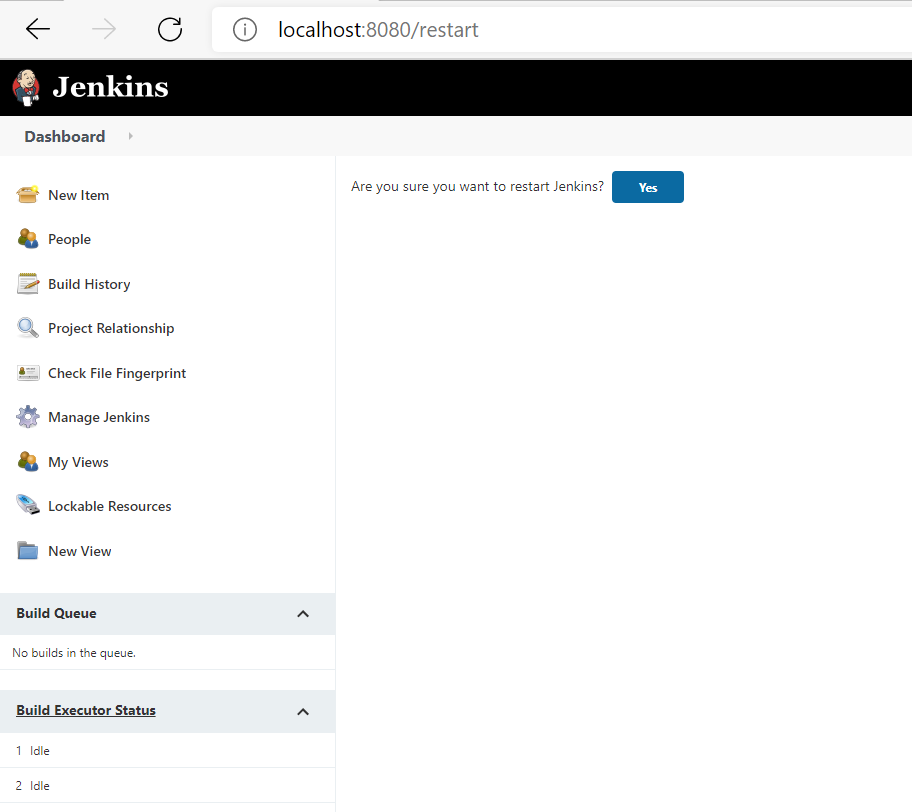Go back using the browser back arrow

37,29
